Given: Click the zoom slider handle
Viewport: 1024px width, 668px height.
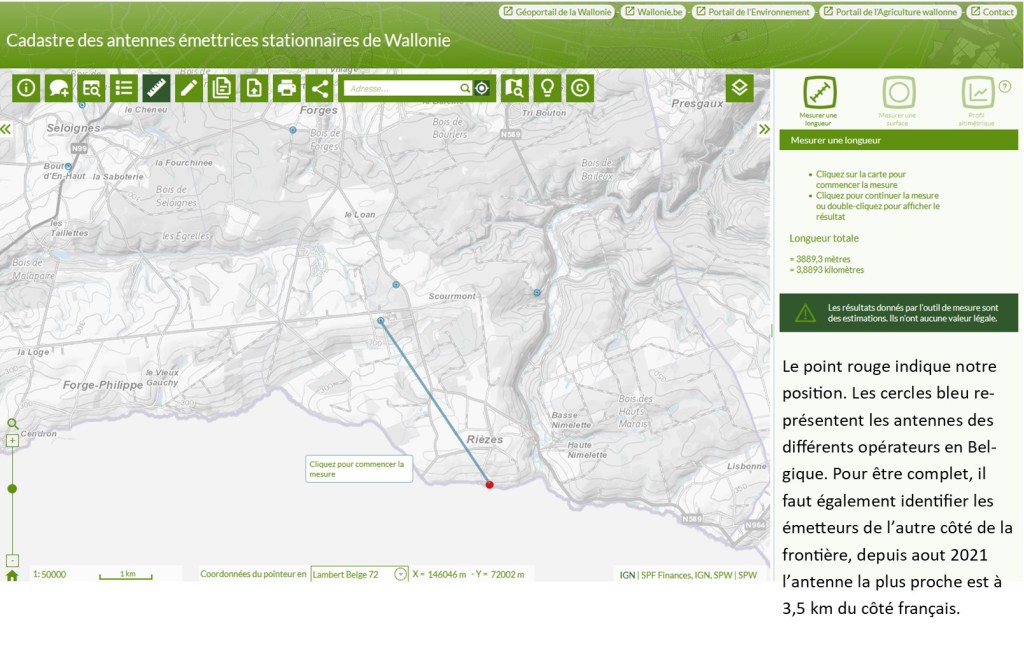Looking at the screenshot, I should coord(12,489).
